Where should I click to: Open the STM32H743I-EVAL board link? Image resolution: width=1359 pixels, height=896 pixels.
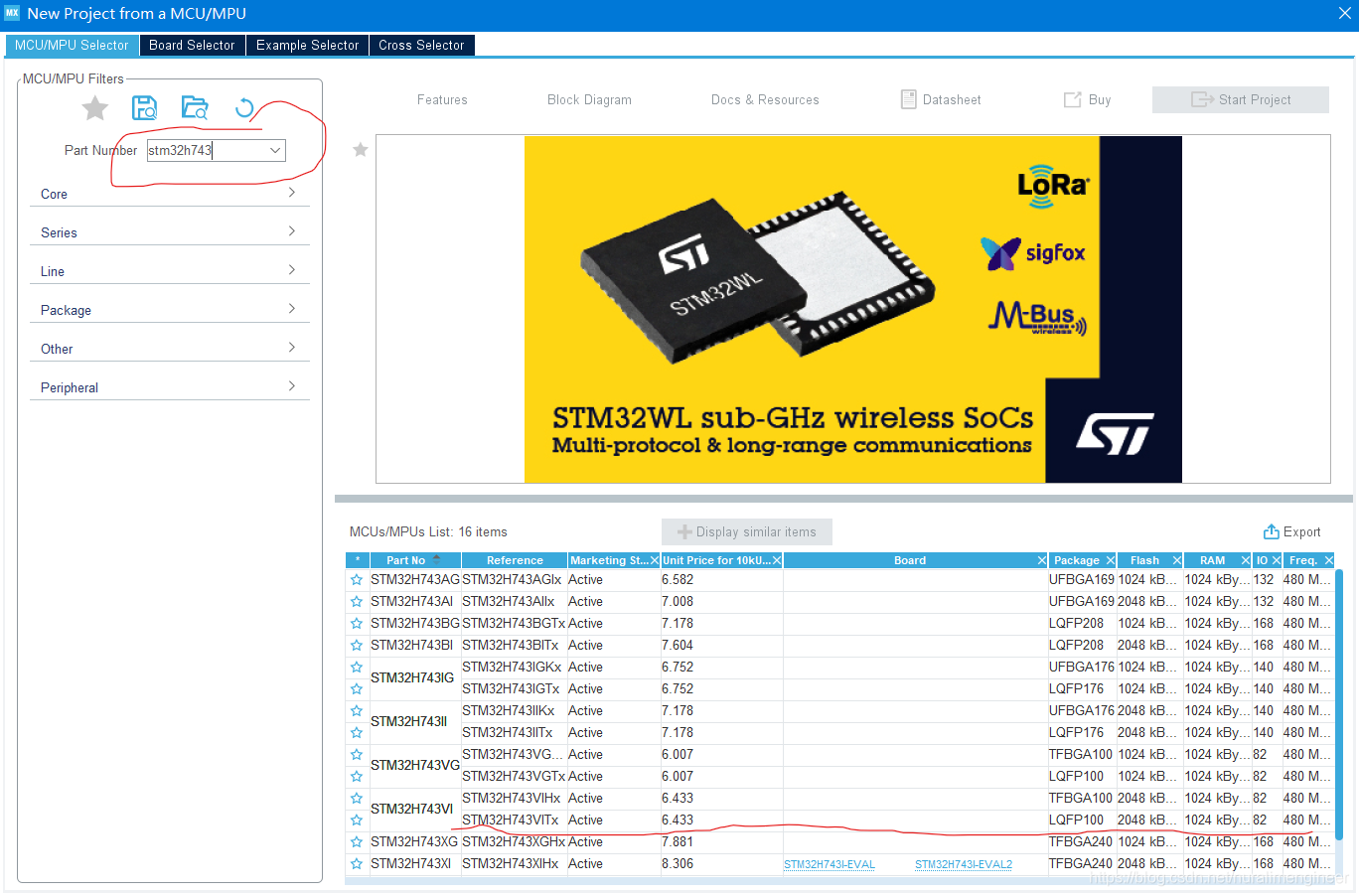click(x=830, y=864)
